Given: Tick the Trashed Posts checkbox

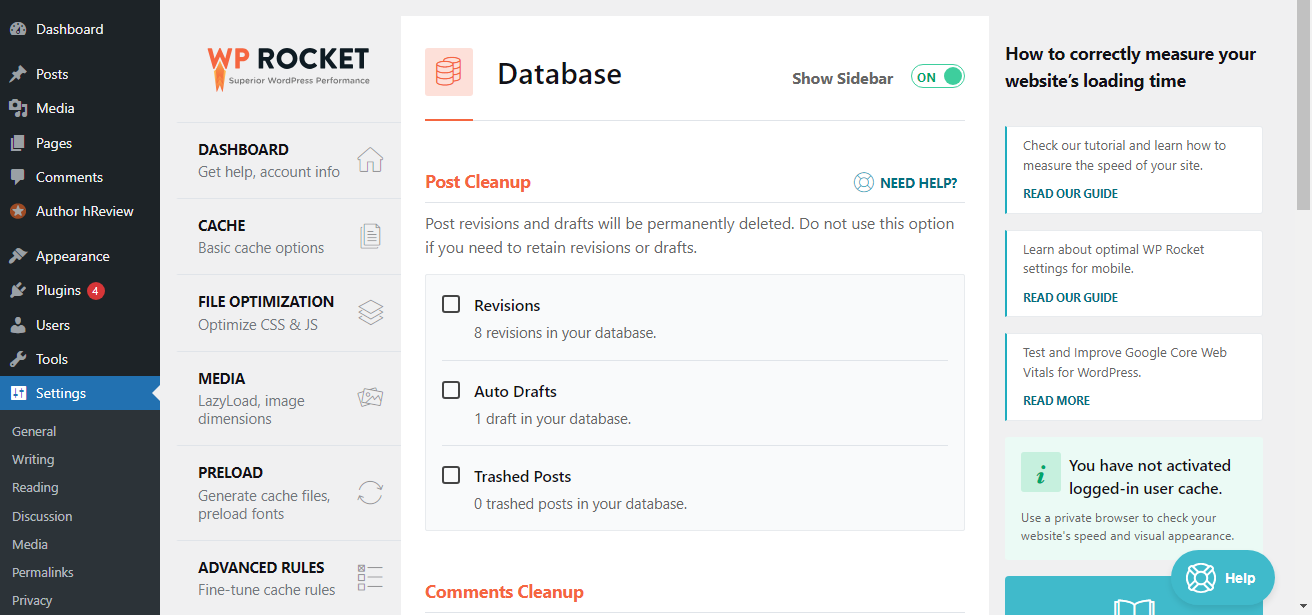Looking at the screenshot, I should pos(451,475).
